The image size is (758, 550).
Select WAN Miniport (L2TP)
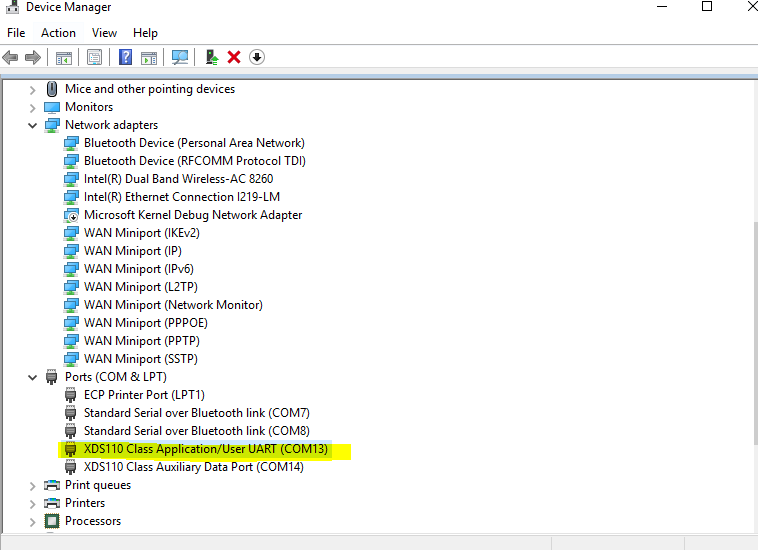click(x=141, y=287)
